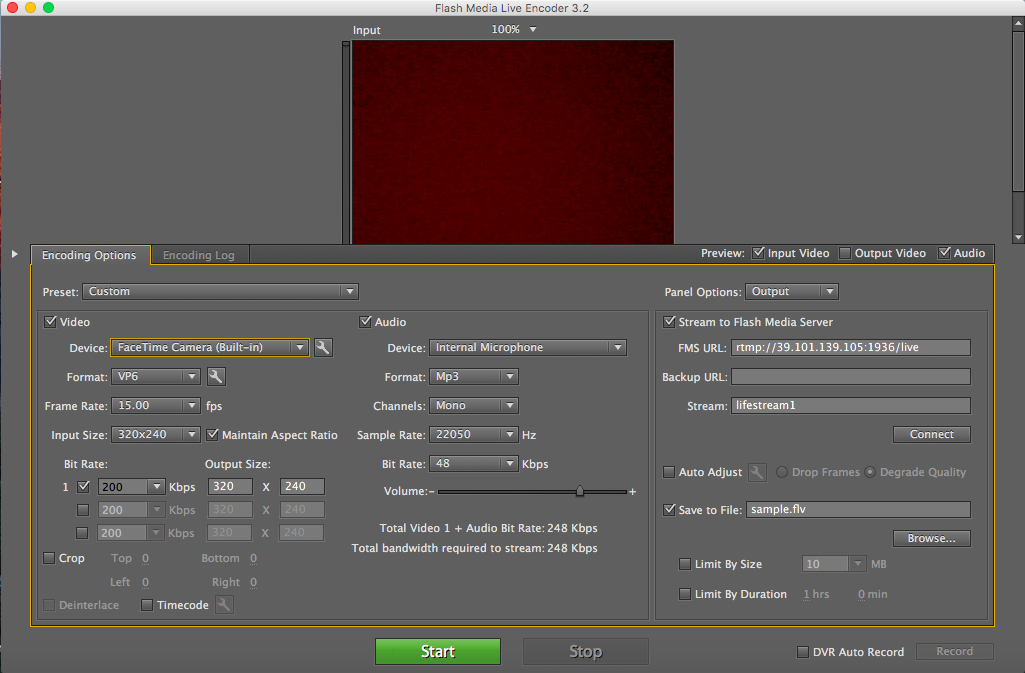This screenshot has width=1025, height=673.
Task: Open the Frame Rate dropdown
Action: click(x=156, y=406)
